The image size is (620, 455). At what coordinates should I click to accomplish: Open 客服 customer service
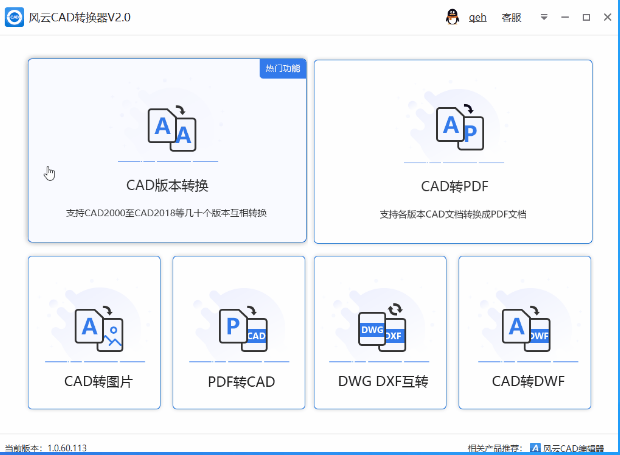coord(511,17)
